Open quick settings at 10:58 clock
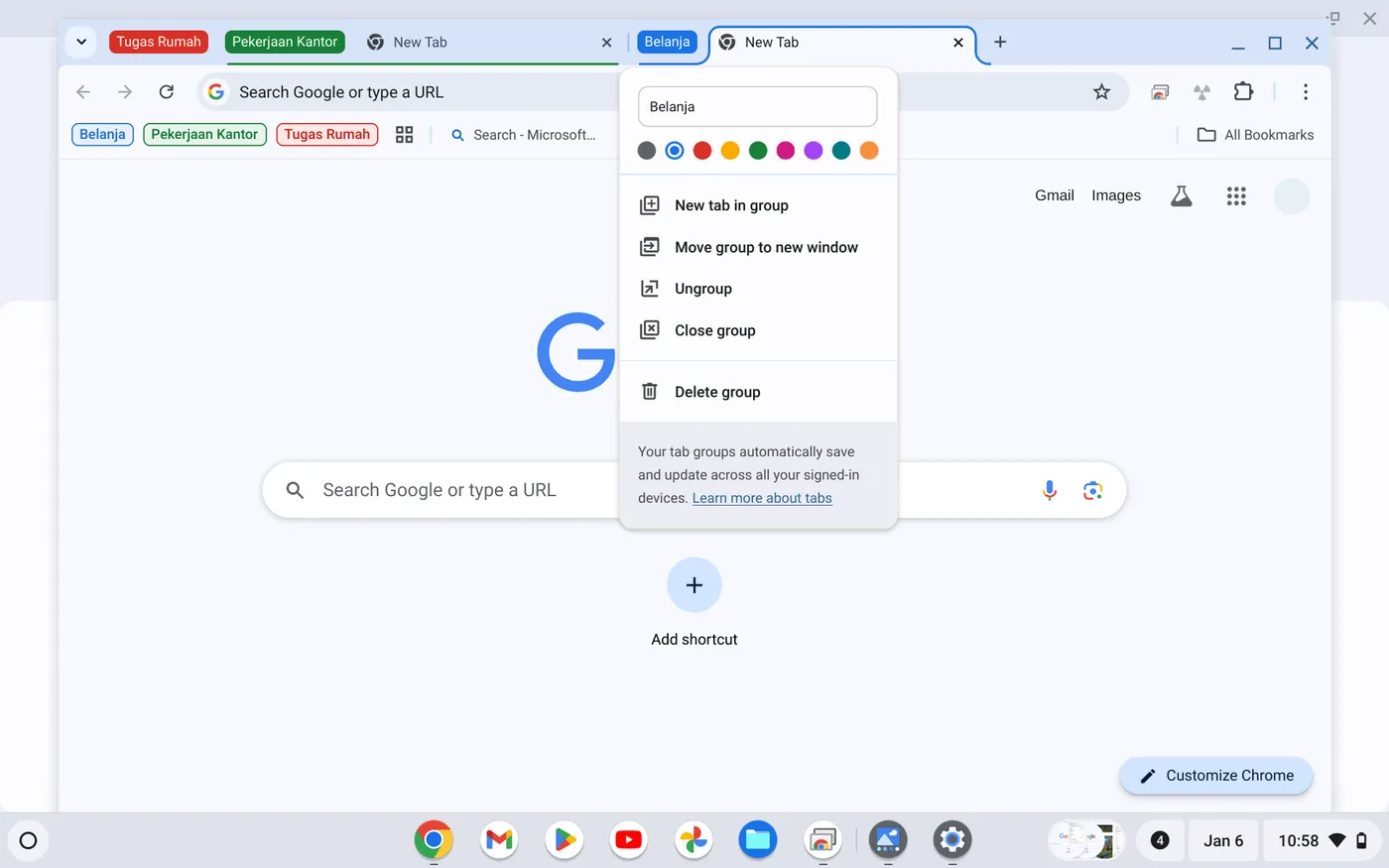The height and width of the screenshot is (868, 1389). click(x=1323, y=840)
